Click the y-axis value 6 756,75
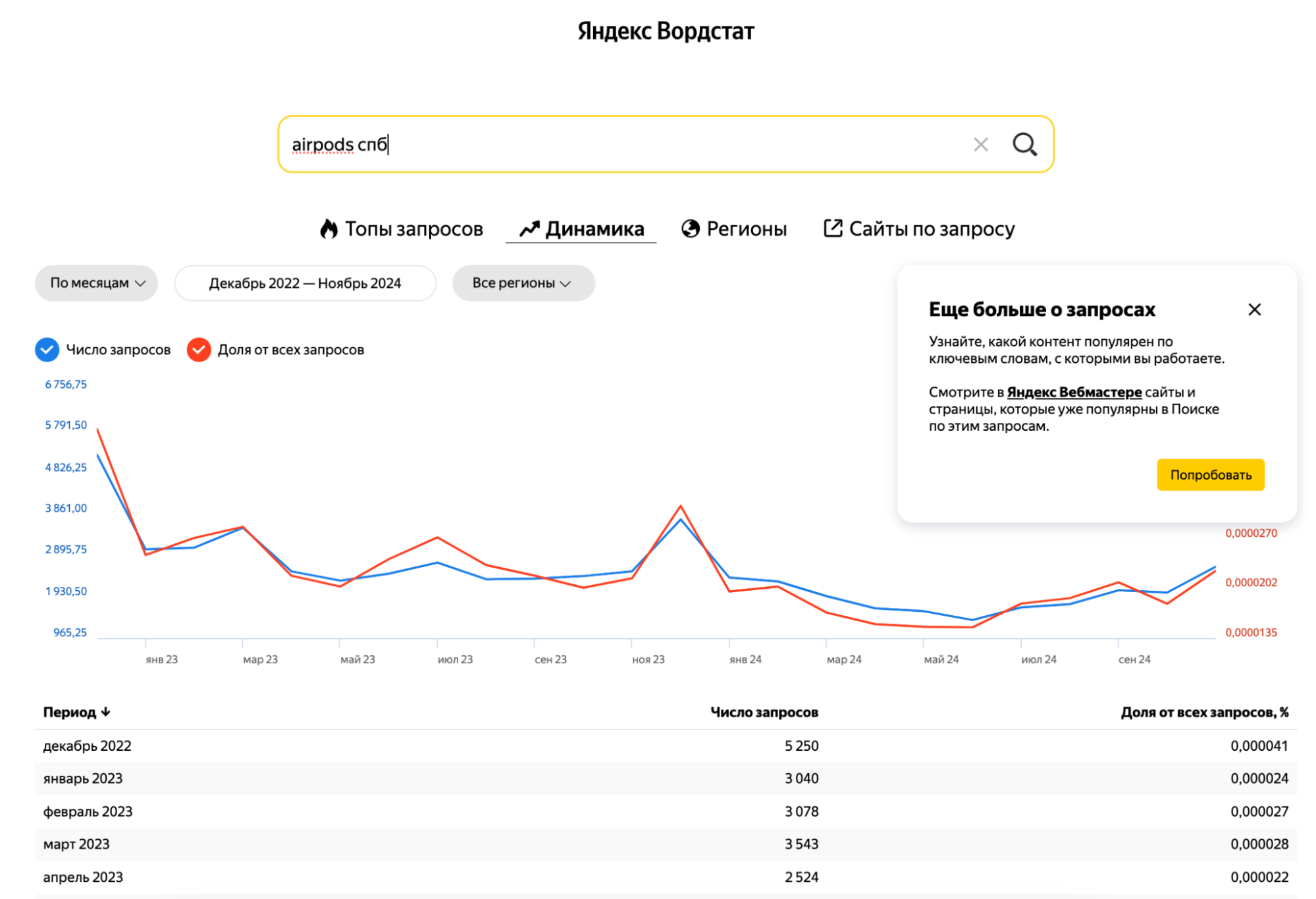Image resolution: width=1316 pixels, height=899 pixels. 66,384
